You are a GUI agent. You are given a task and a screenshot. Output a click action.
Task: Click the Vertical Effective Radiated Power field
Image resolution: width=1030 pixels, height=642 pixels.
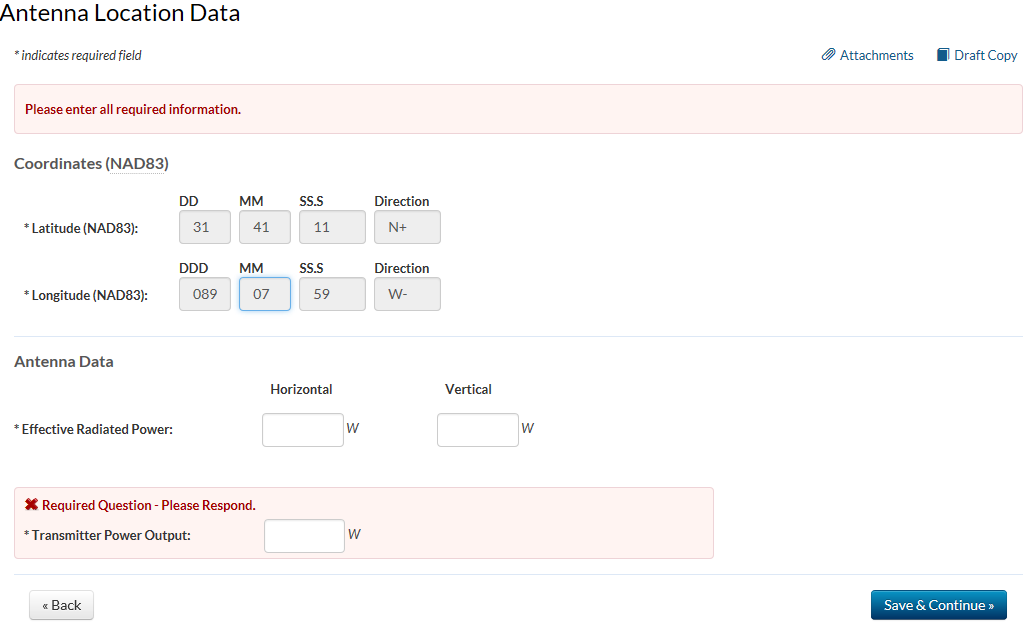[478, 430]
